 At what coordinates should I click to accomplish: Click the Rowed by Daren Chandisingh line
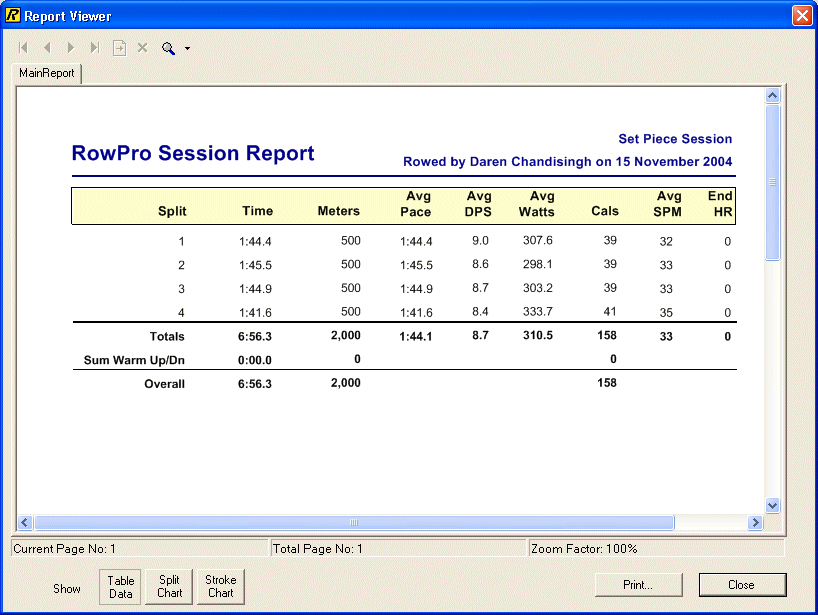click(568, 162)
